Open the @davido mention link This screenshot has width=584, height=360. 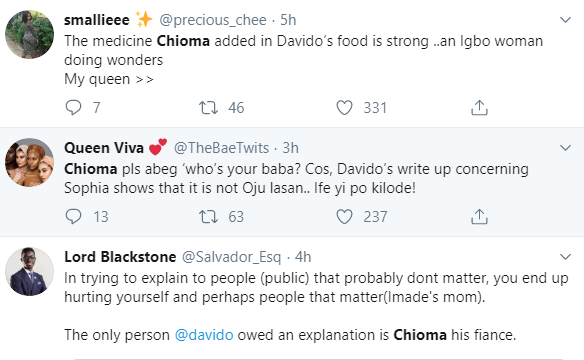coord(204,335)
